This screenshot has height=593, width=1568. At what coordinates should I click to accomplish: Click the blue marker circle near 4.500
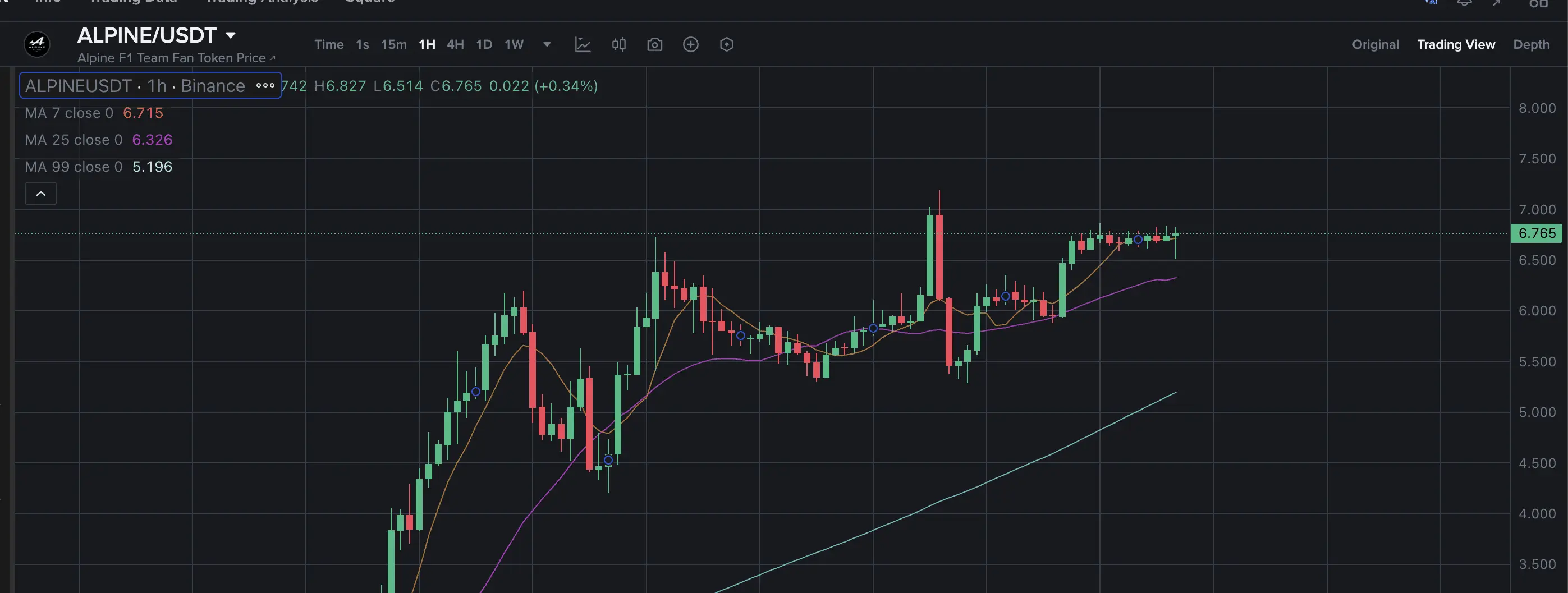point(608,460)
